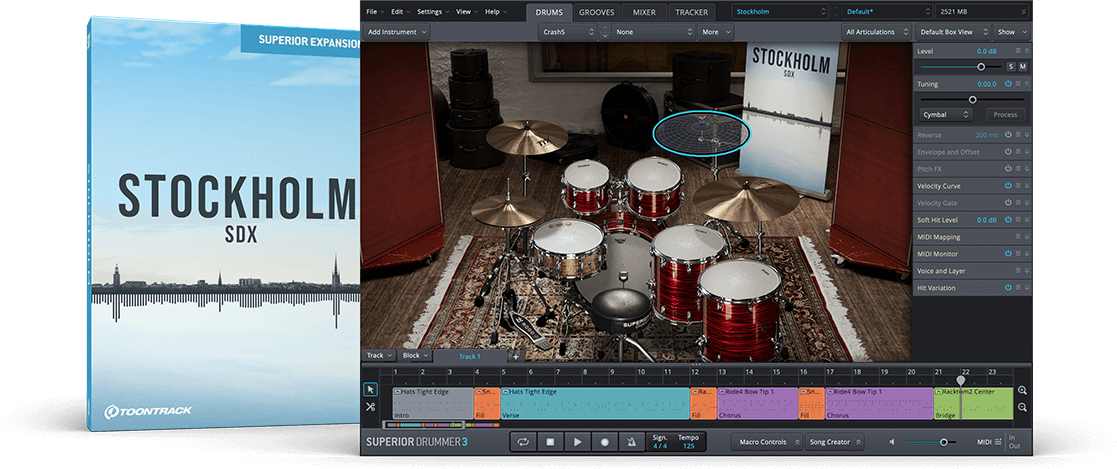Toggle the loop playback button
The image size is (1117, 469).
[522, 441]
